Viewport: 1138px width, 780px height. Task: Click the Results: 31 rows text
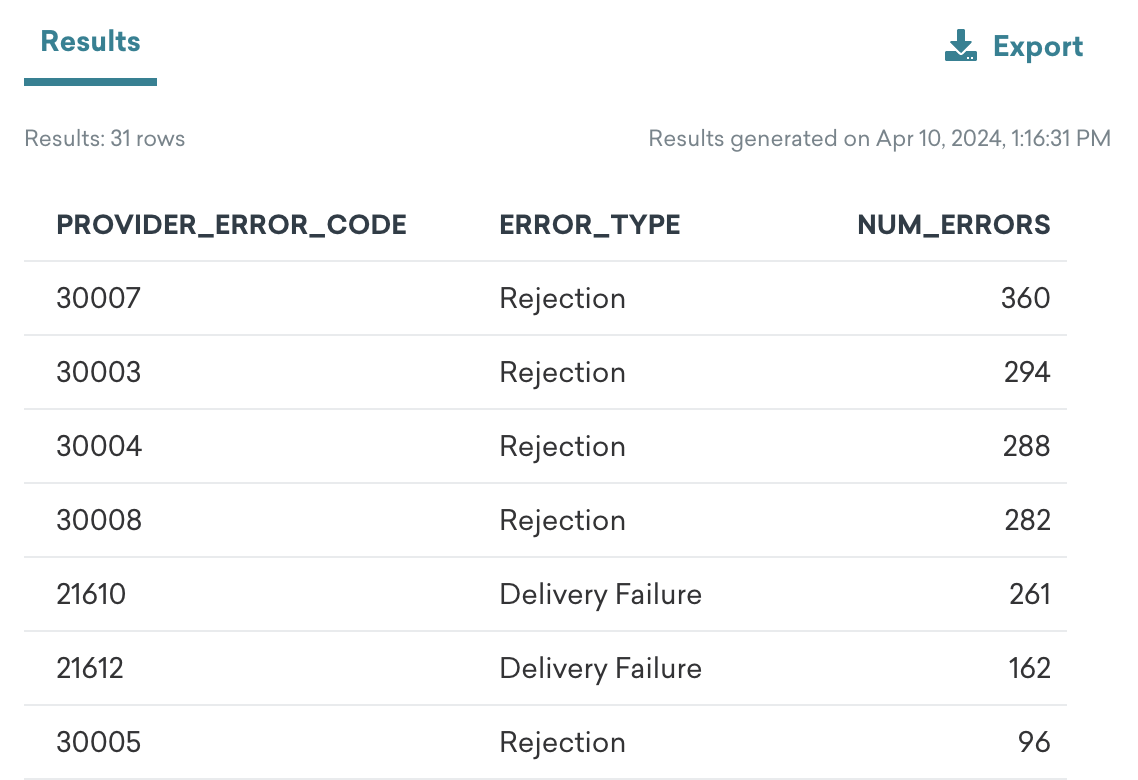pyautogui.click(x=105, y=139)
